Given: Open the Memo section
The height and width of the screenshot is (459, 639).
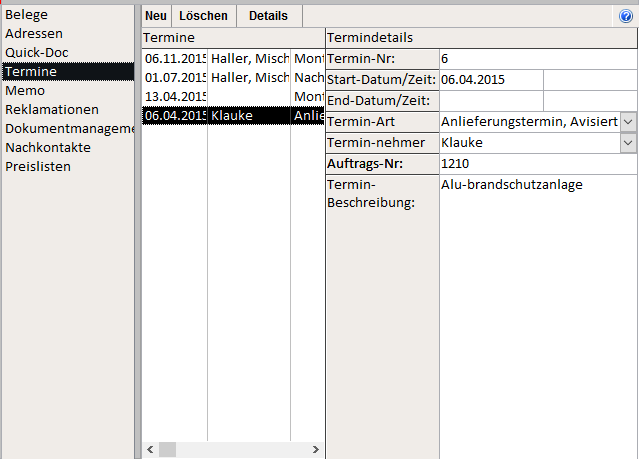Looking at the screenshot, I should (x=25, y=90).
